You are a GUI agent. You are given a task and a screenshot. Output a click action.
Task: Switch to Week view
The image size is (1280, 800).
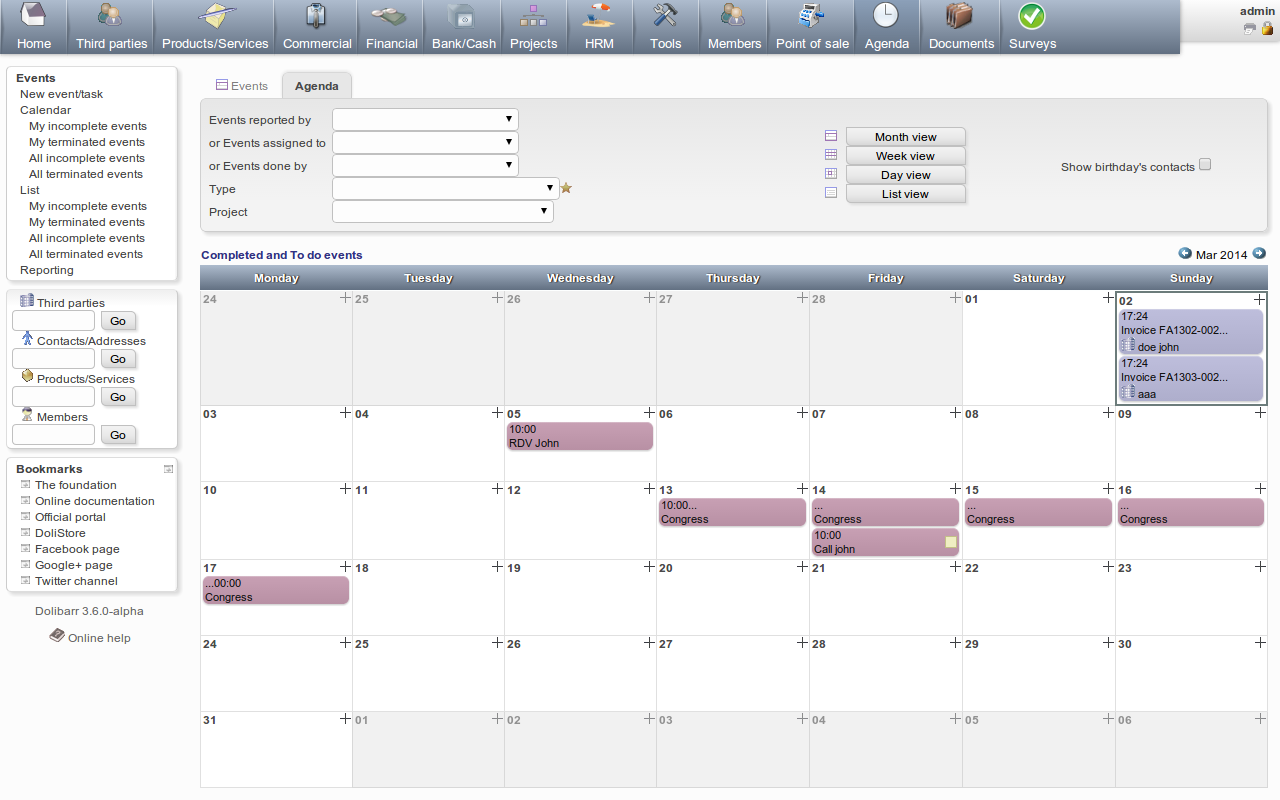905,156
